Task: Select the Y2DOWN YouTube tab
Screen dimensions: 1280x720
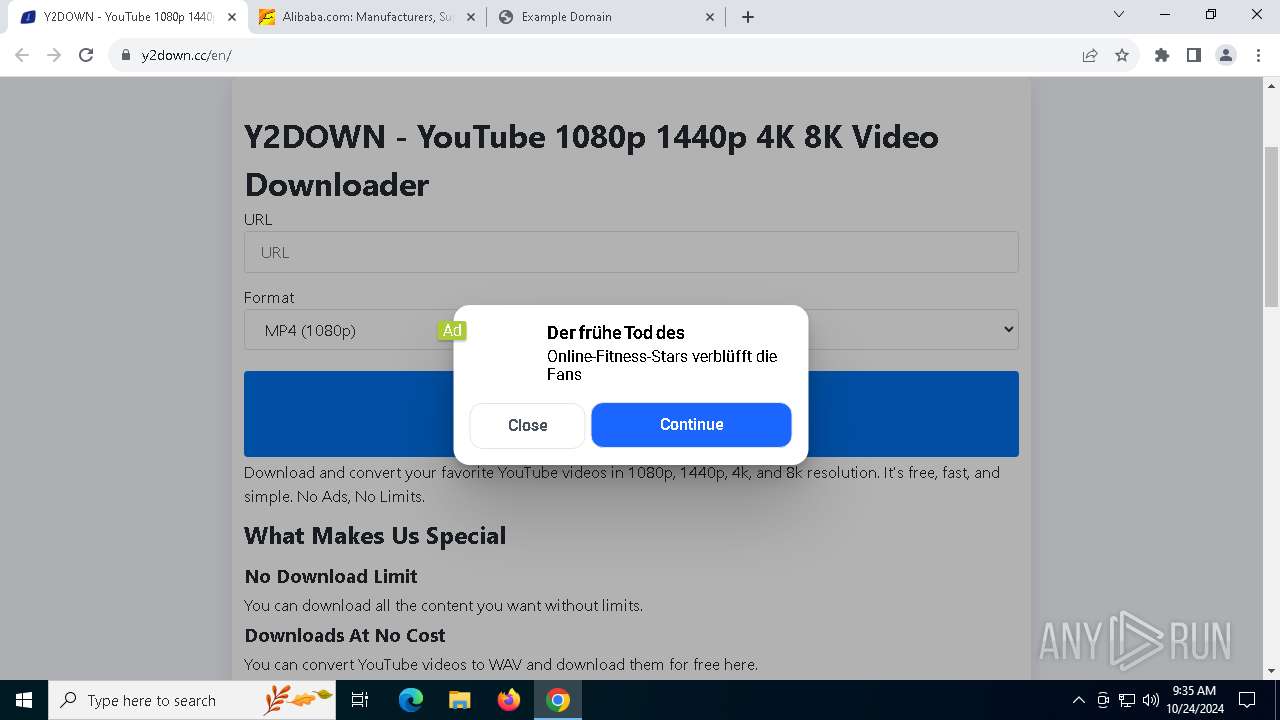Action: coord(128,17)
